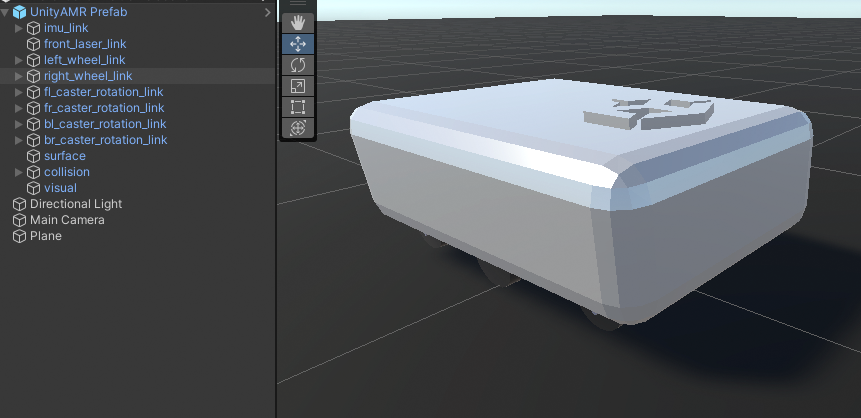
Task: Expand the right_wheel_link node
Action: 19,76
